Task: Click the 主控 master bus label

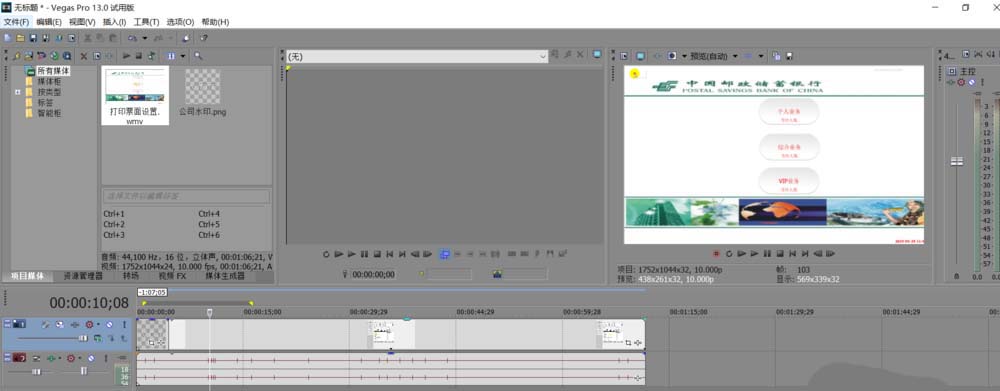Action: (x=968, y=72)
